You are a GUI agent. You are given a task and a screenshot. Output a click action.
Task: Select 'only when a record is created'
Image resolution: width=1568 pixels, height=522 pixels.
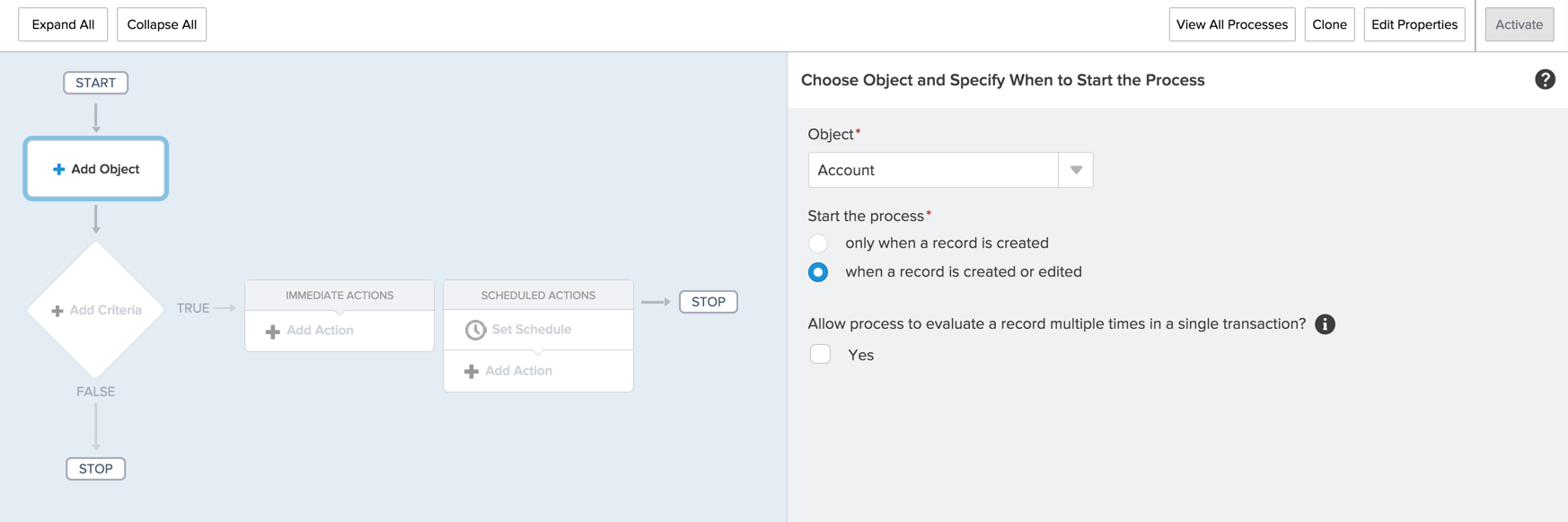(818, 243)
